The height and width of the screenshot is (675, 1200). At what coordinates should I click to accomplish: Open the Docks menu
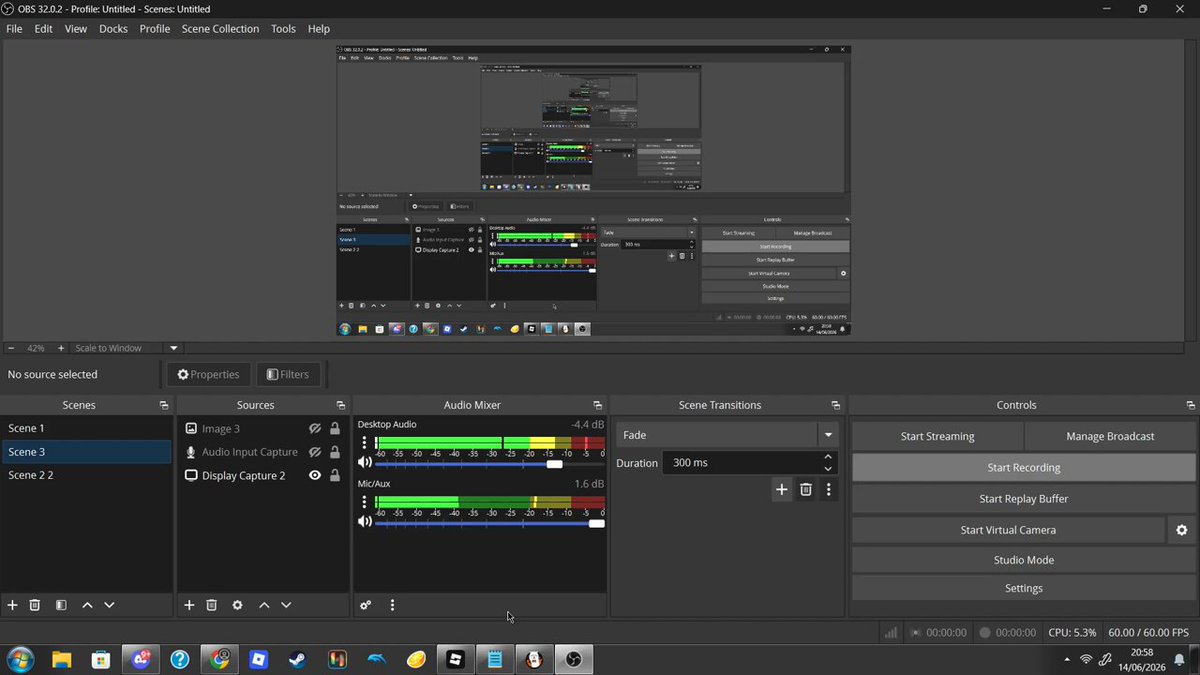click(x=113, y=29)
